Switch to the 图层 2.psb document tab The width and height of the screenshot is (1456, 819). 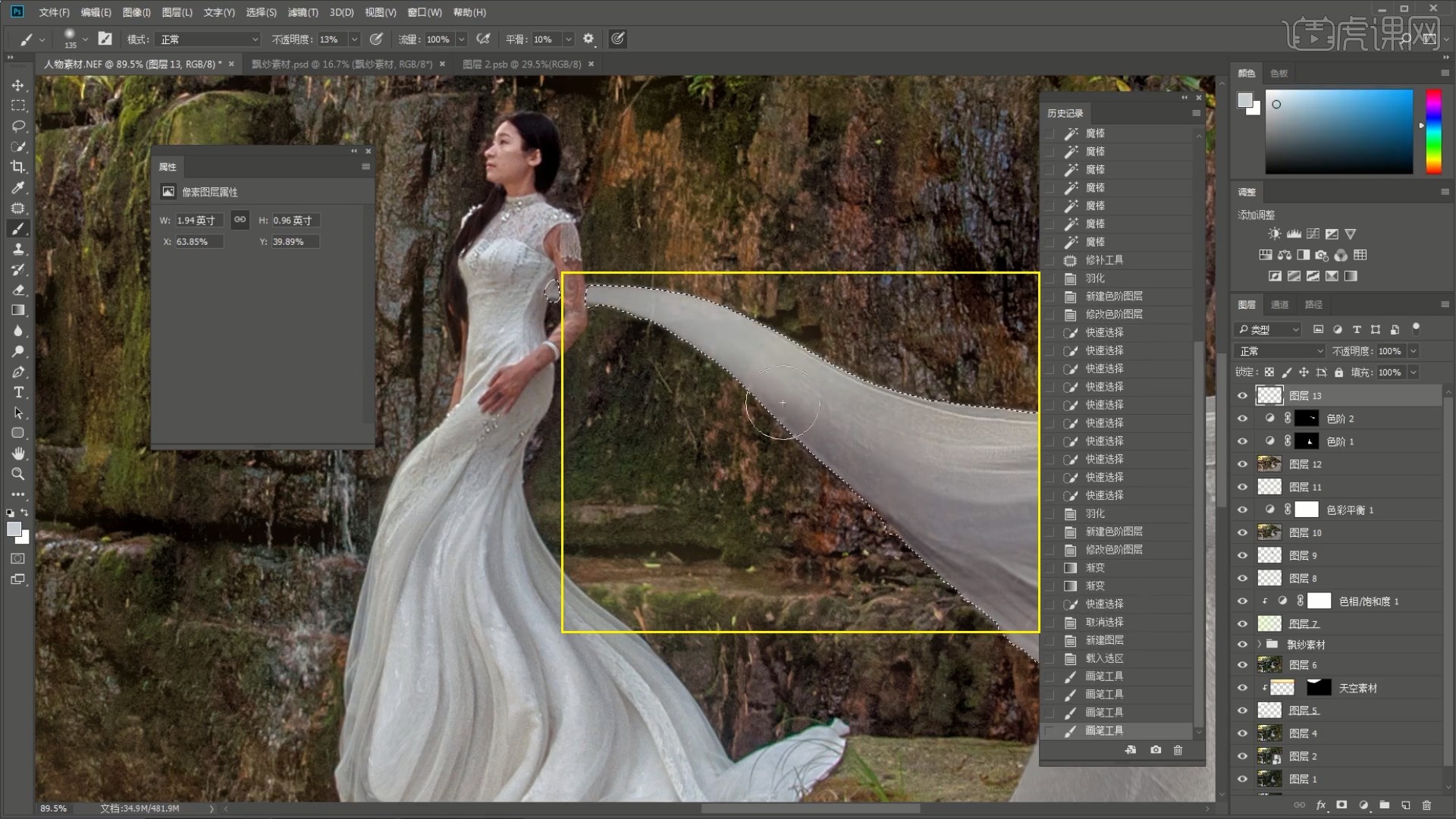(x=522, y=64)
